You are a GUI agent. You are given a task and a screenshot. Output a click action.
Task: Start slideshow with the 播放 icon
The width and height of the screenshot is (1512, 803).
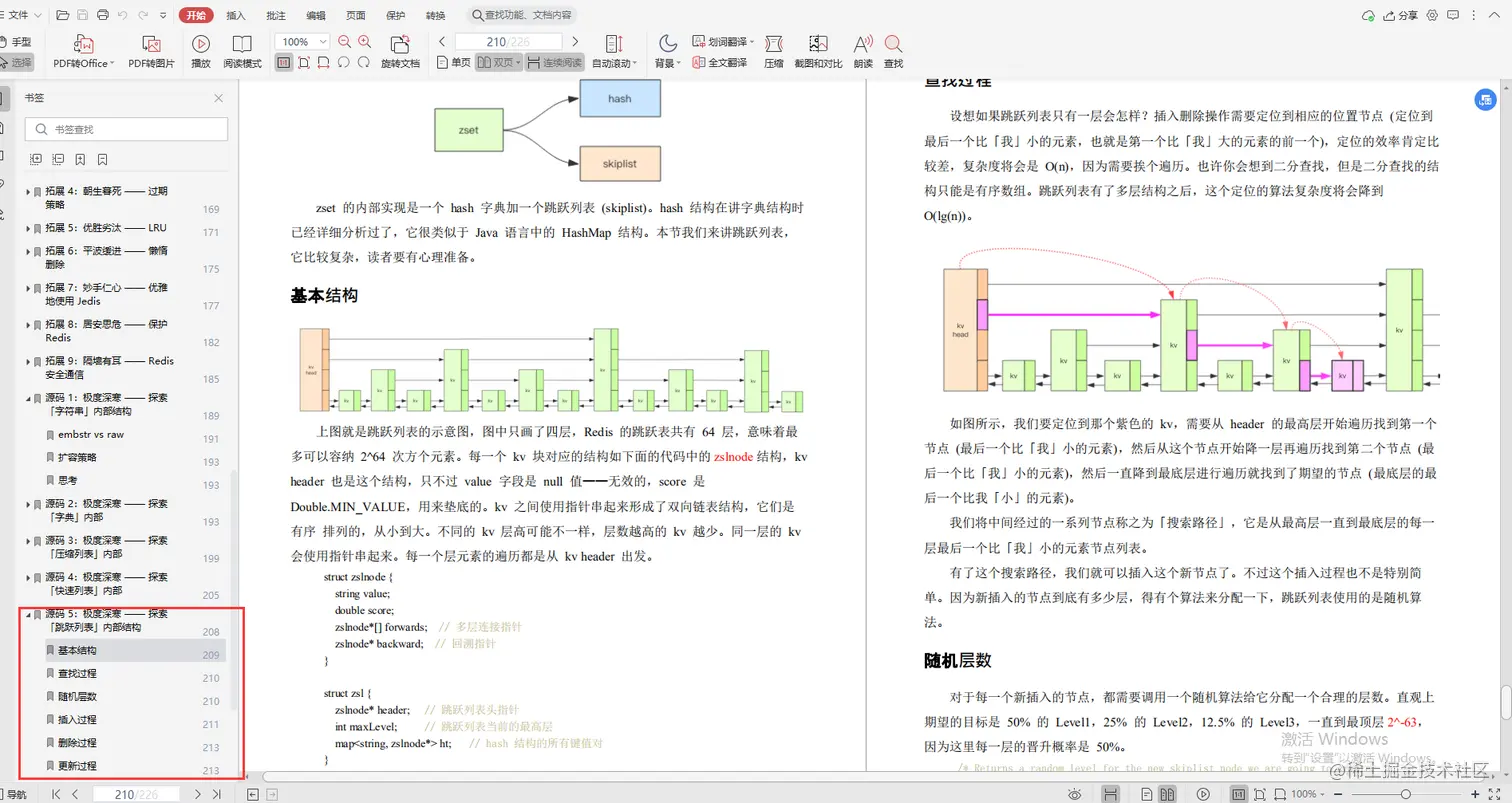[201, 44]
